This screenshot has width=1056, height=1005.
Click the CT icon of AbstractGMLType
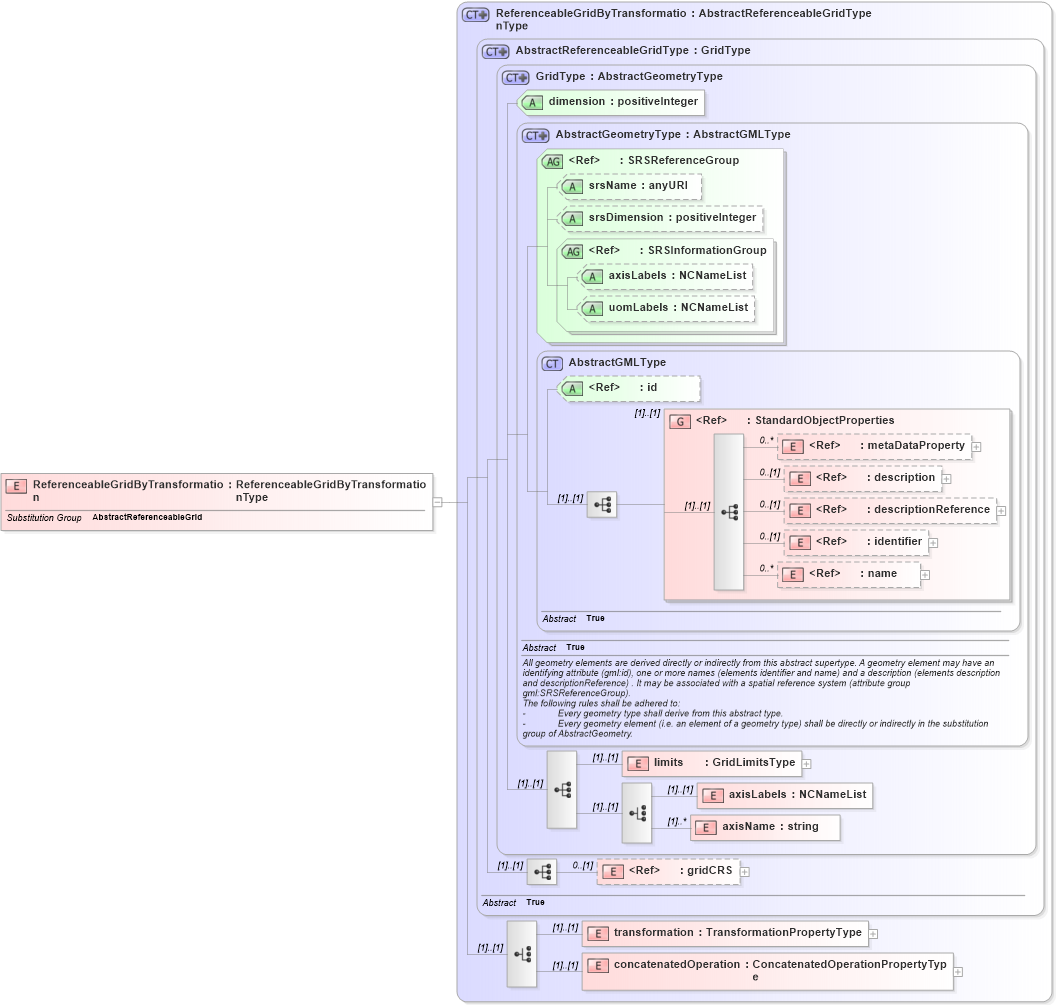point(552,364)
